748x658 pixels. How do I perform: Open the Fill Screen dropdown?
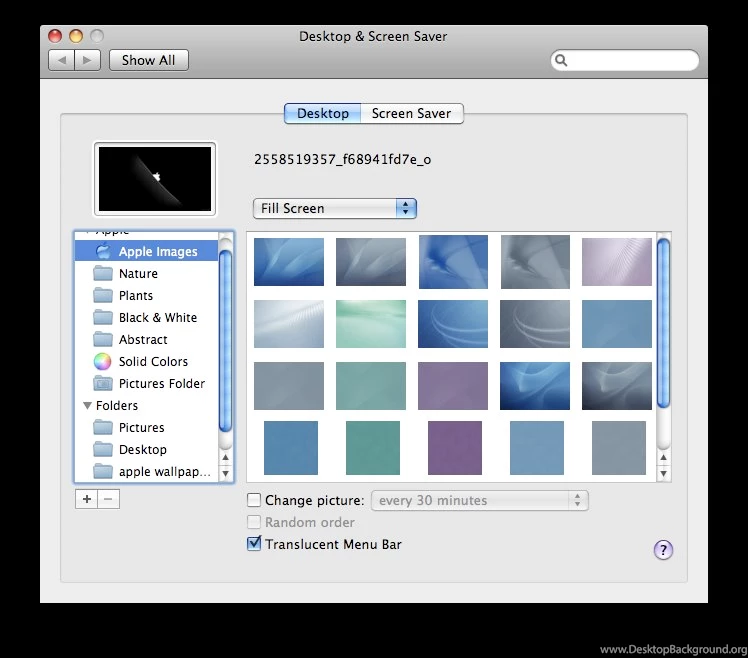[334, 208]
